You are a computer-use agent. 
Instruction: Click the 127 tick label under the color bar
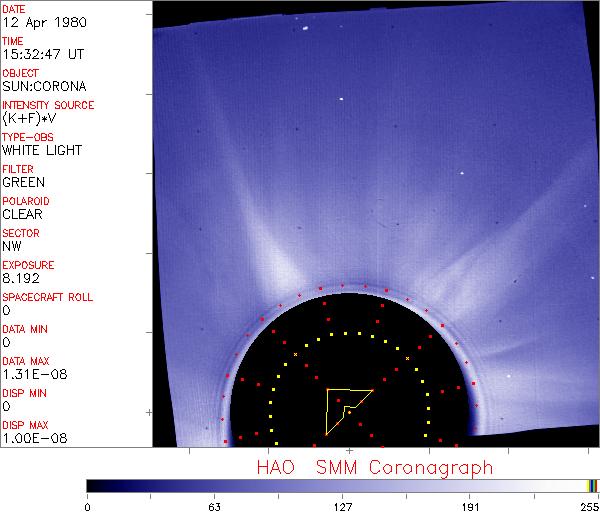[x=342, y=505]
